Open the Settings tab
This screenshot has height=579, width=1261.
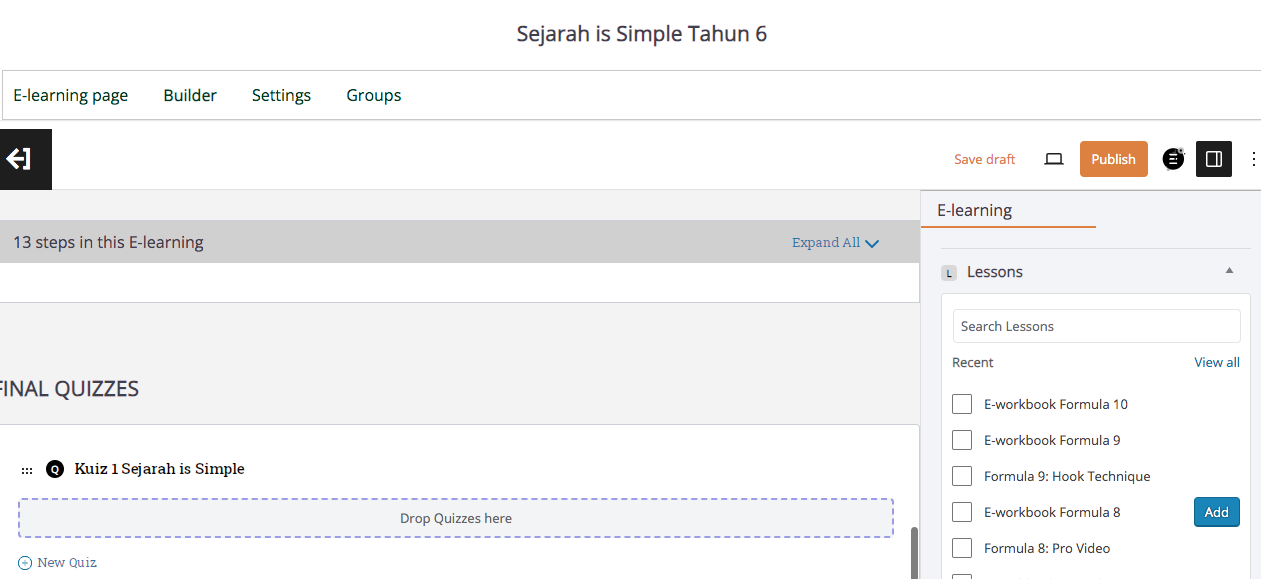281,95
